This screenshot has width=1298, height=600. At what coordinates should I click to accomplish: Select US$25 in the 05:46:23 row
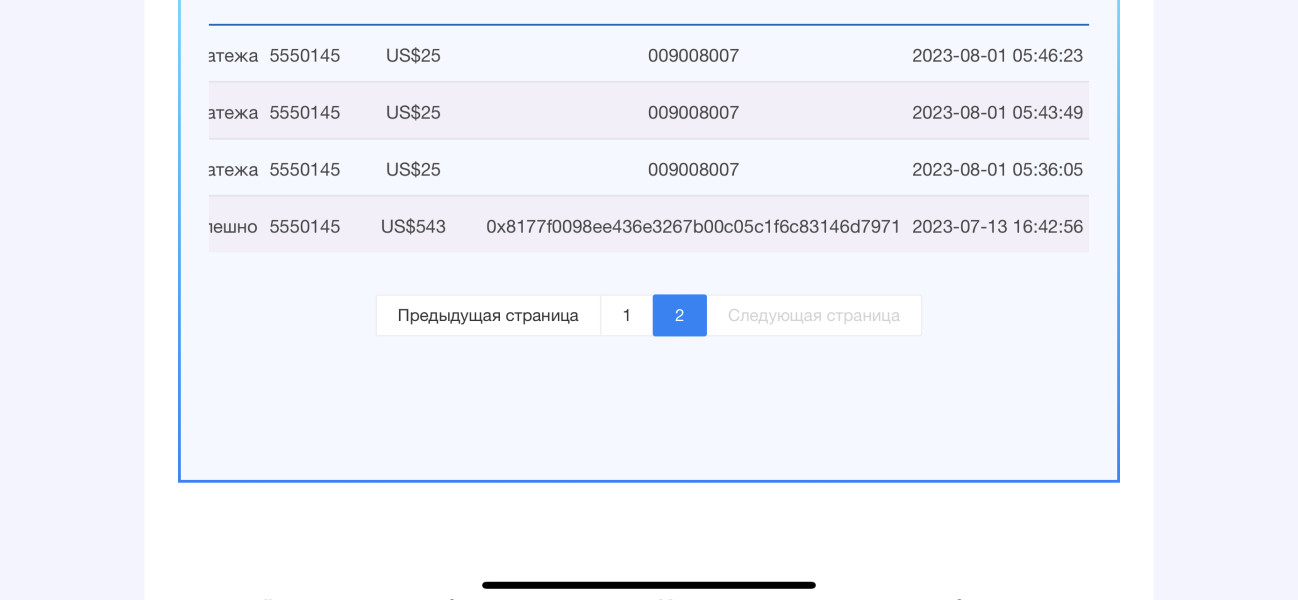point(413,55)
